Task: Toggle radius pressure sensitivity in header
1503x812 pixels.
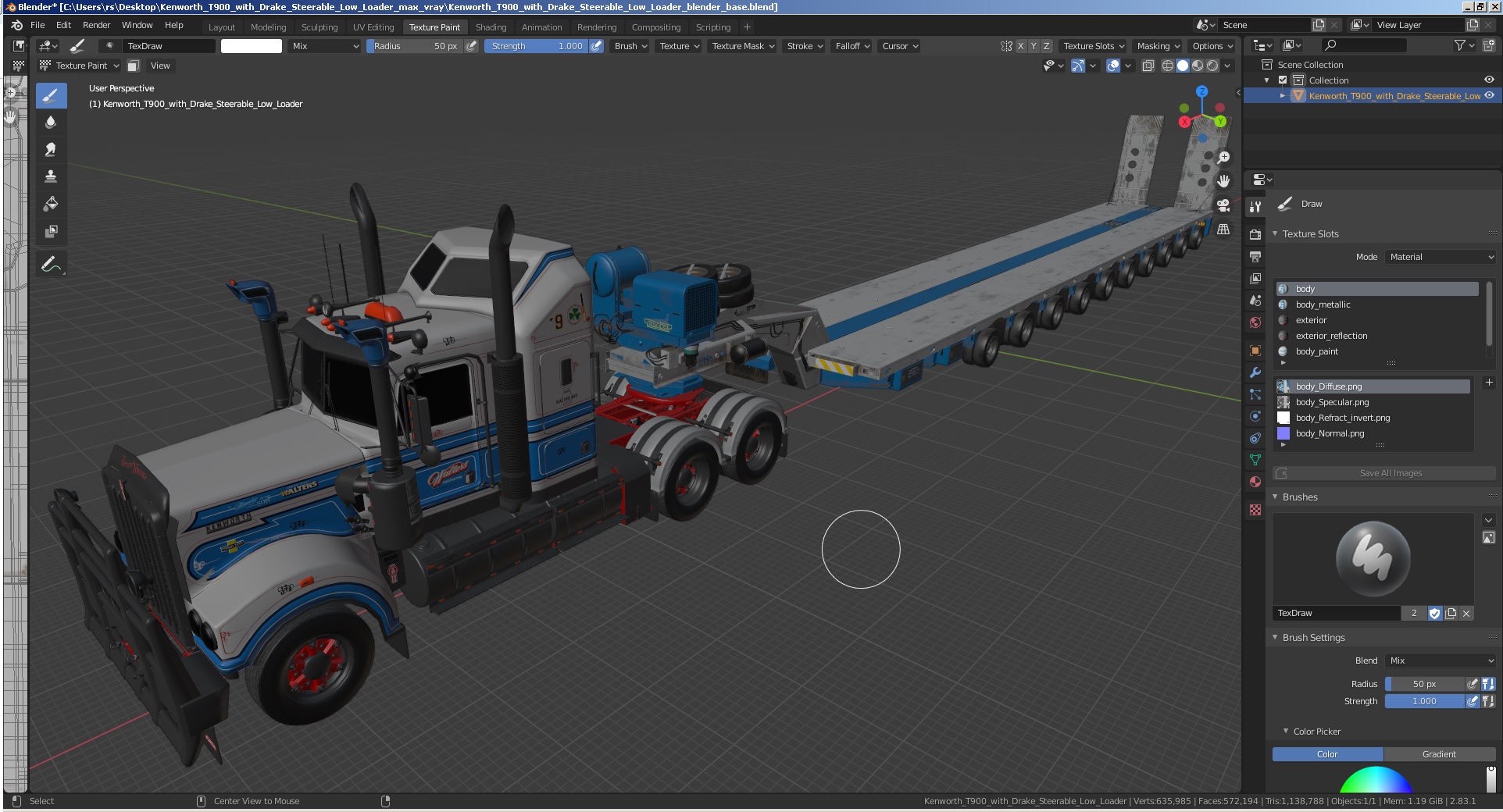Action: click(x=471, y=46)
